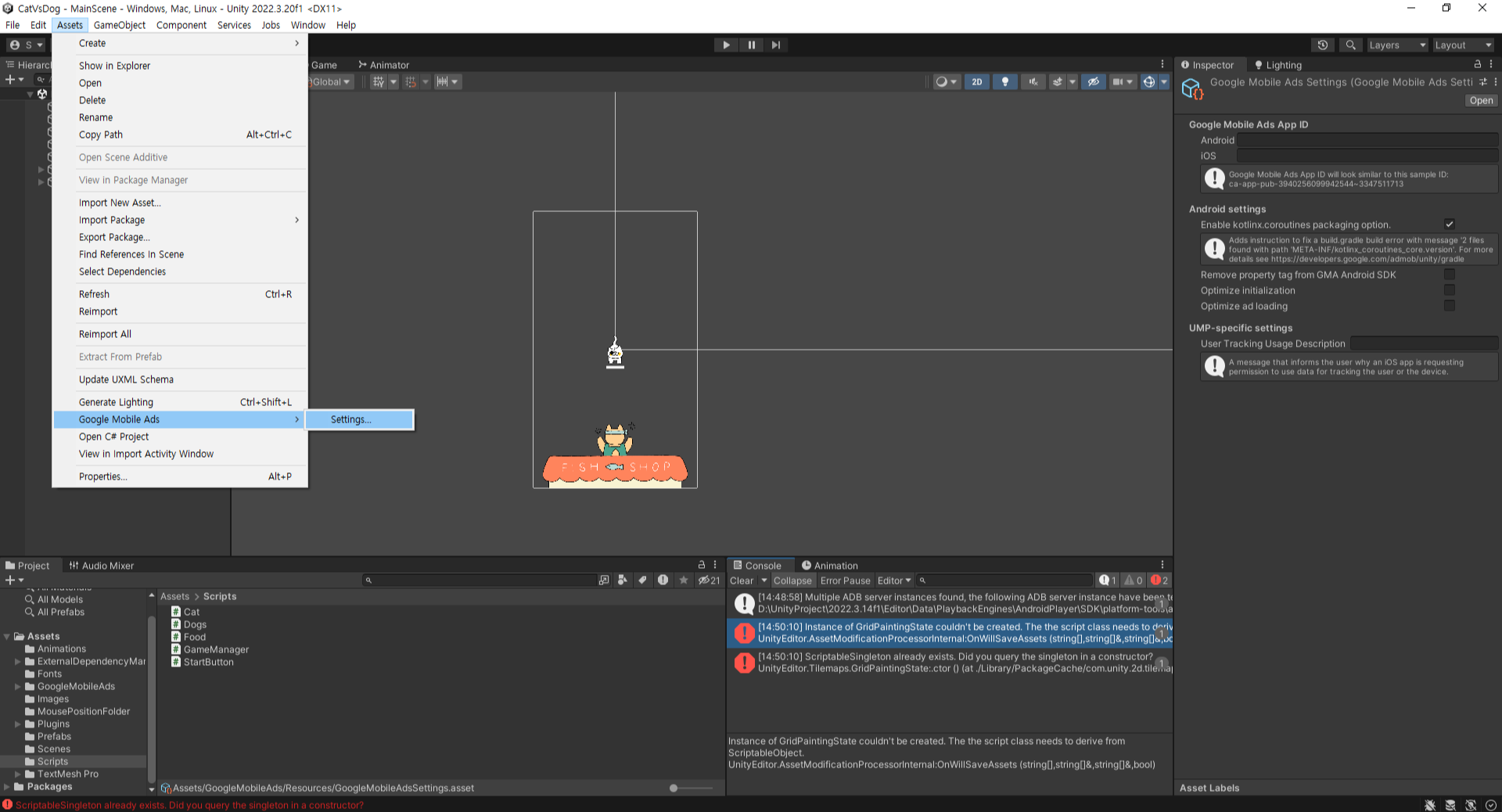Switch to the Audio Mixer tab

101,566
